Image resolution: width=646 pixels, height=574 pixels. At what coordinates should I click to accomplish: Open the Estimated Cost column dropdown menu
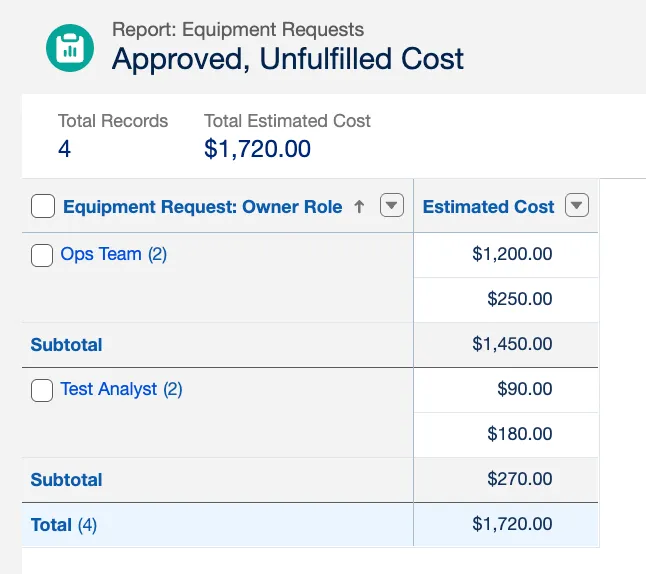pyautogui.click(x=577, y=205)
